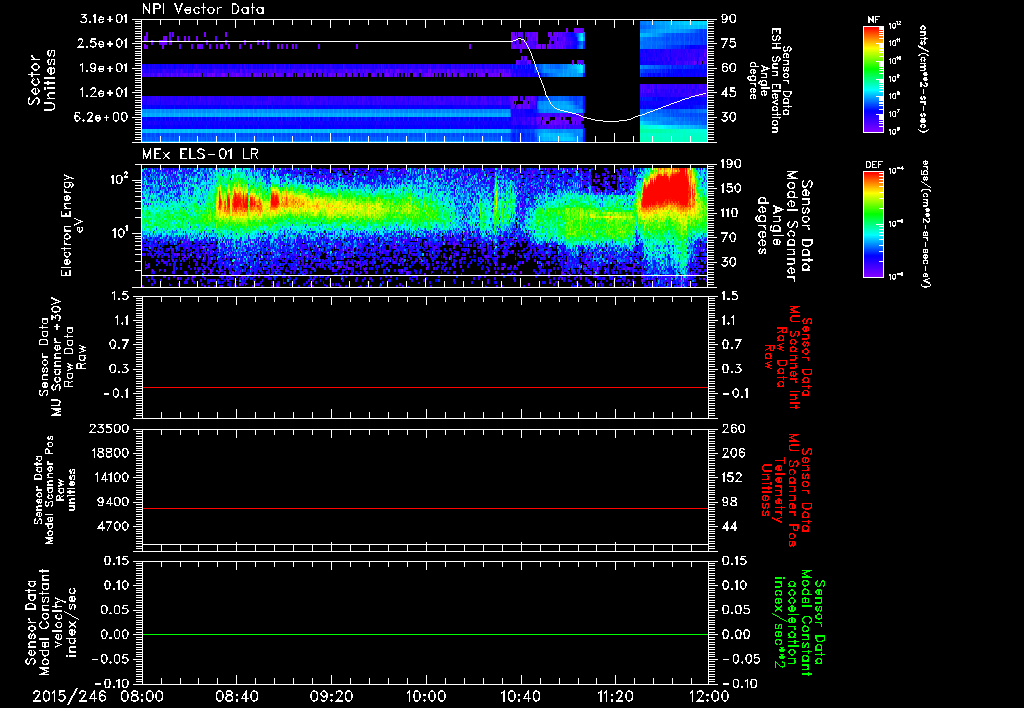This screenshot has width=1024, height=708.
Task: Click the 3.1e+01 sector tick label
Action: tap(104, 18)
